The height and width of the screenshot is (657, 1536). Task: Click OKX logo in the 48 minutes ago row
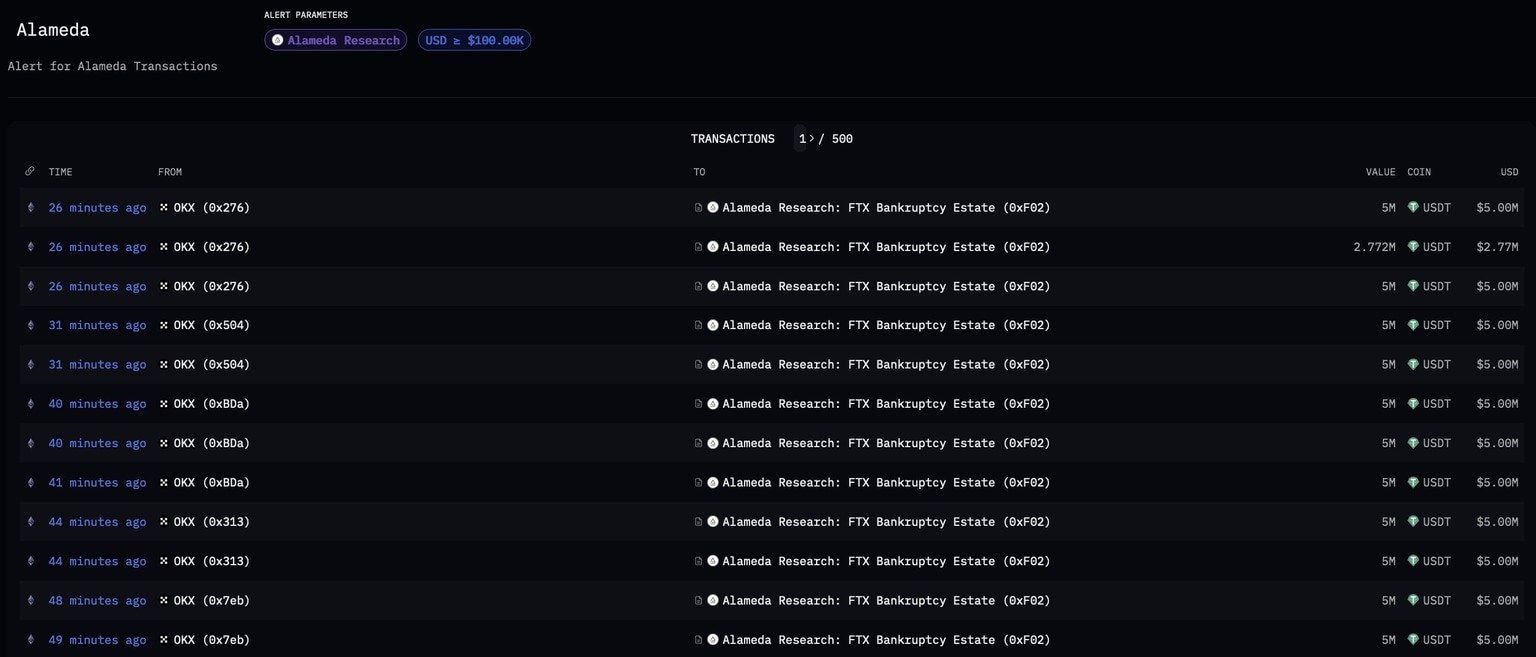164,601
